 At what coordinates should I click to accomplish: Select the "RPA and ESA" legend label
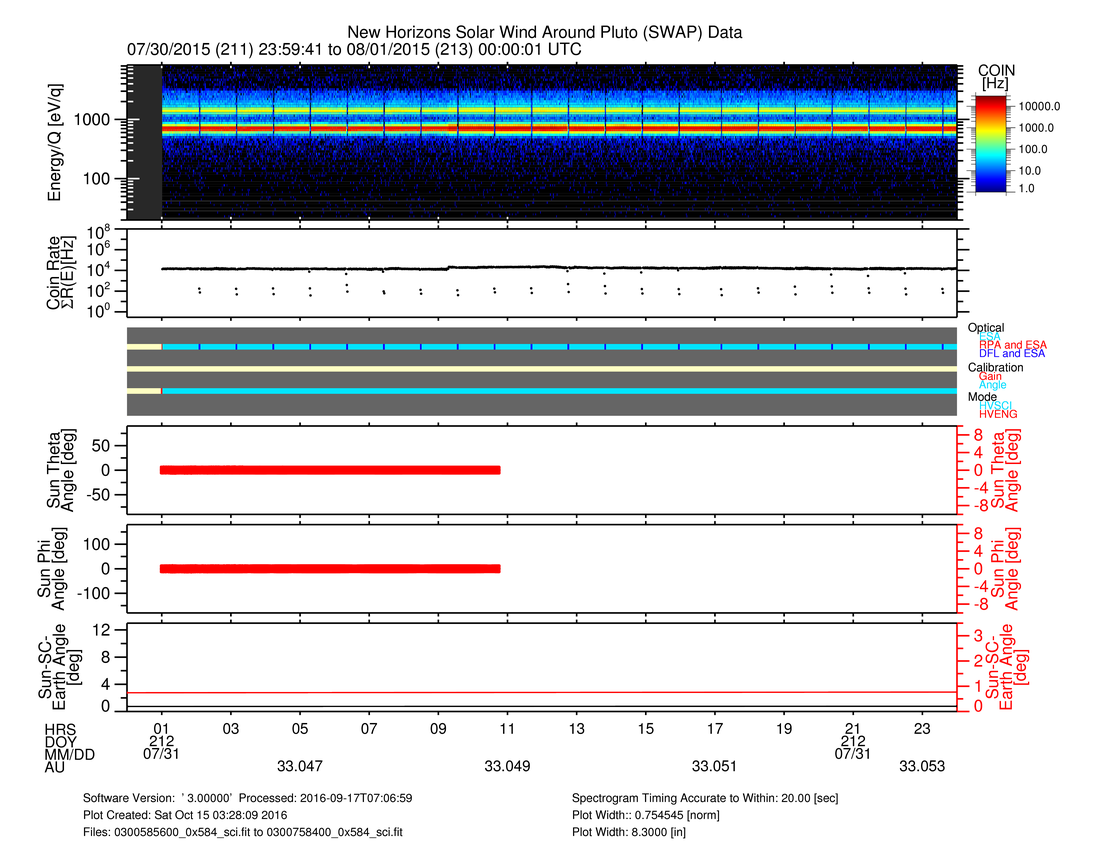(x=1013, y=345)
